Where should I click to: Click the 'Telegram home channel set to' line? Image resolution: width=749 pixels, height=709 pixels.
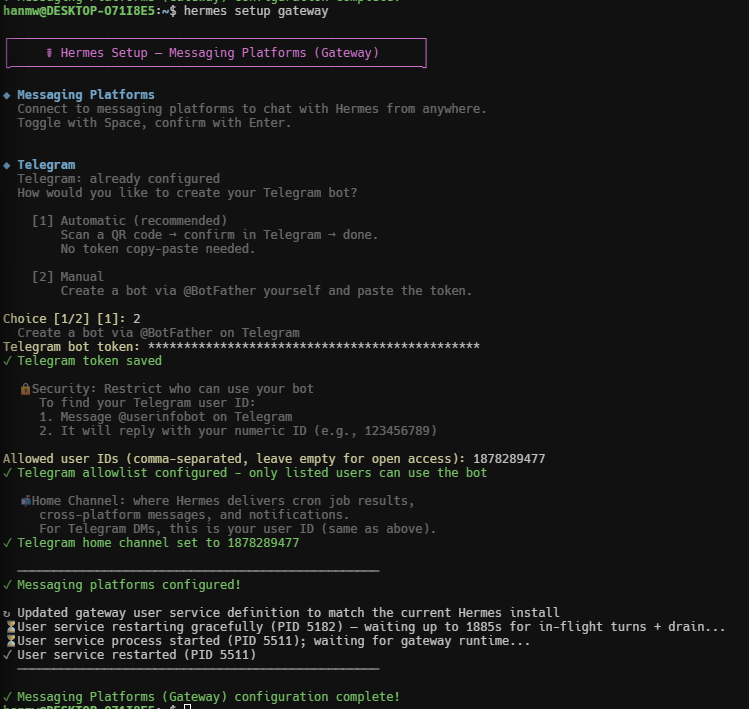tap(151, 543)
